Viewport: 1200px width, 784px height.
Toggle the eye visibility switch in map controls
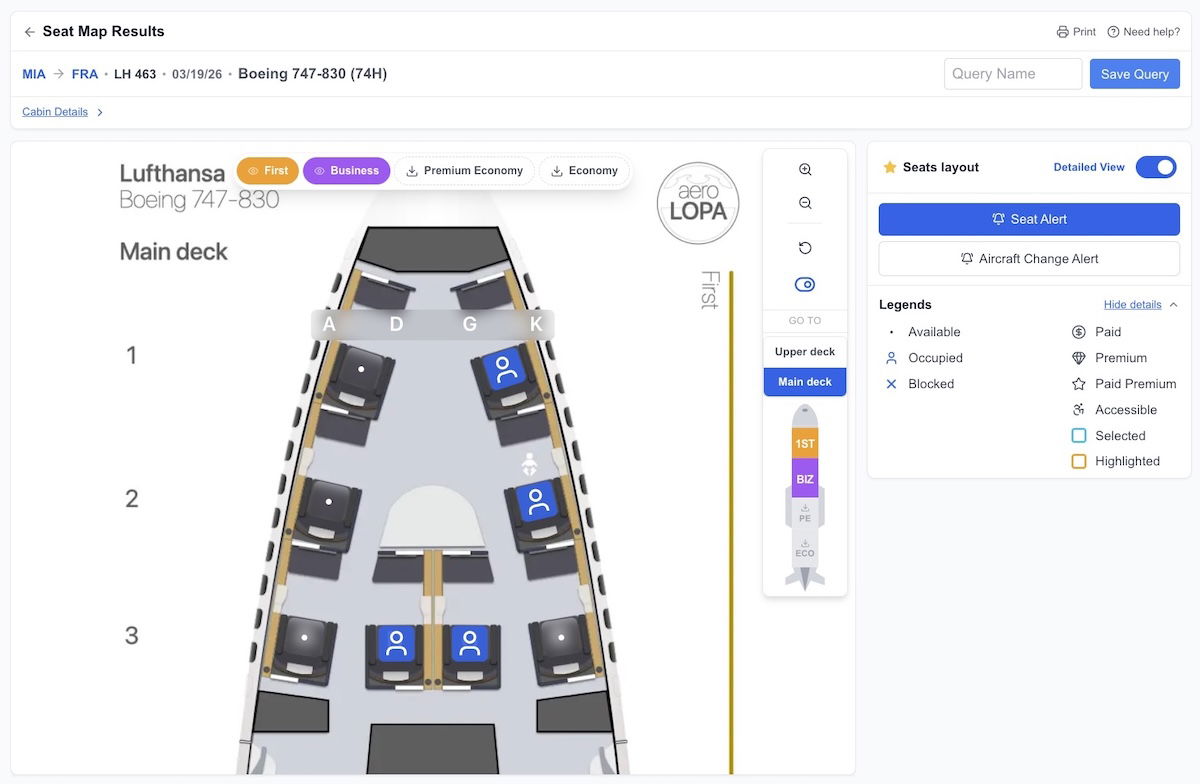pos(805,285)
